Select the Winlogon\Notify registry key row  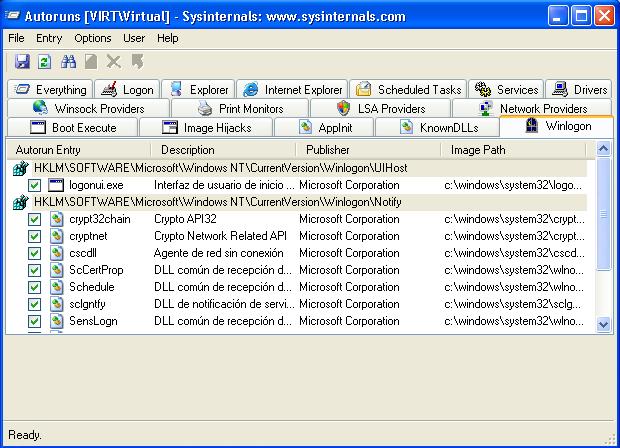click(x=299, y=202)
